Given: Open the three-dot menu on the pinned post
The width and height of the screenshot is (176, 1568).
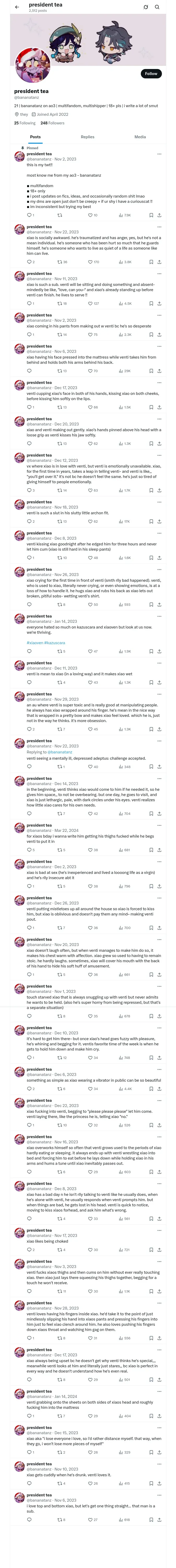Looking at the screenshot, I should (x=159, y=154).
